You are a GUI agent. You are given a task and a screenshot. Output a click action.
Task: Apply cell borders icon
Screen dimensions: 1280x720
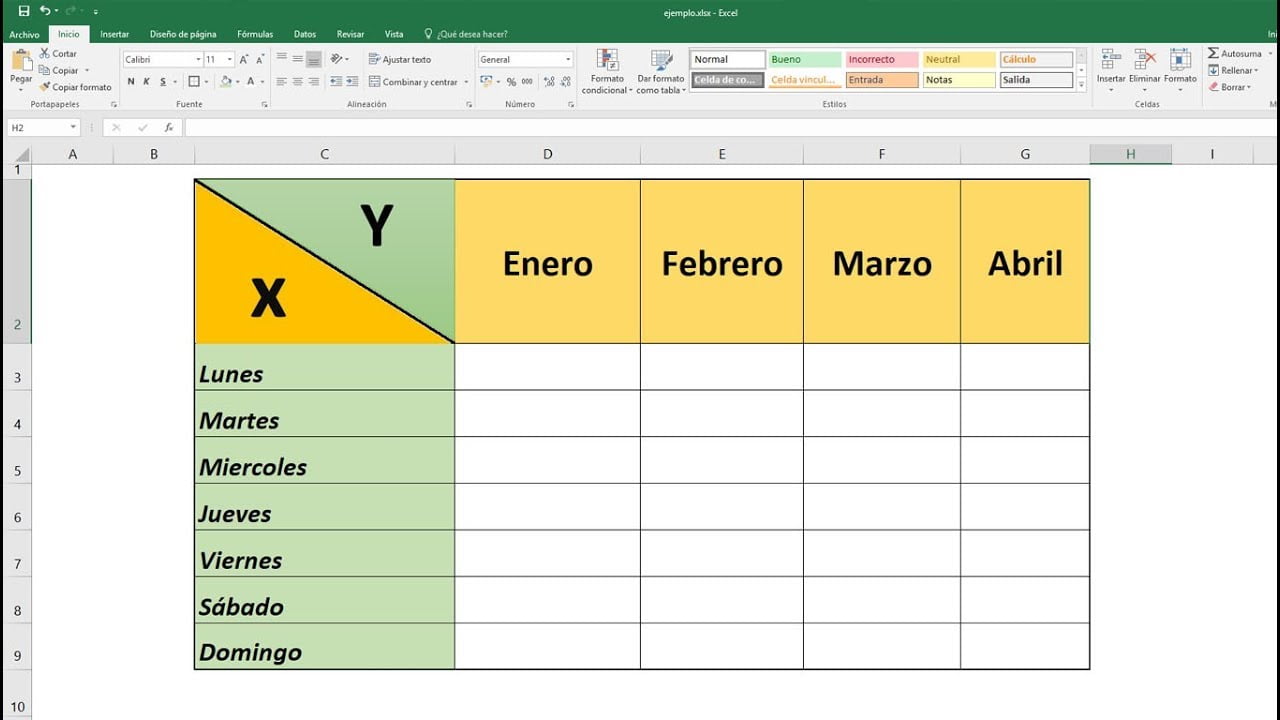coord(194,82)
